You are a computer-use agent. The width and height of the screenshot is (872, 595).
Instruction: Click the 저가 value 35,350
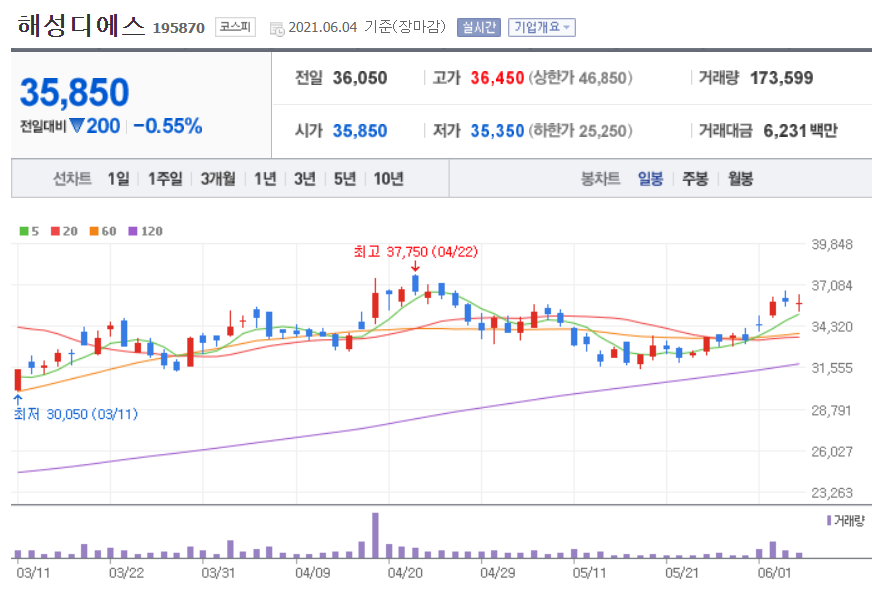pyautogui.click(x=497, y=131)
